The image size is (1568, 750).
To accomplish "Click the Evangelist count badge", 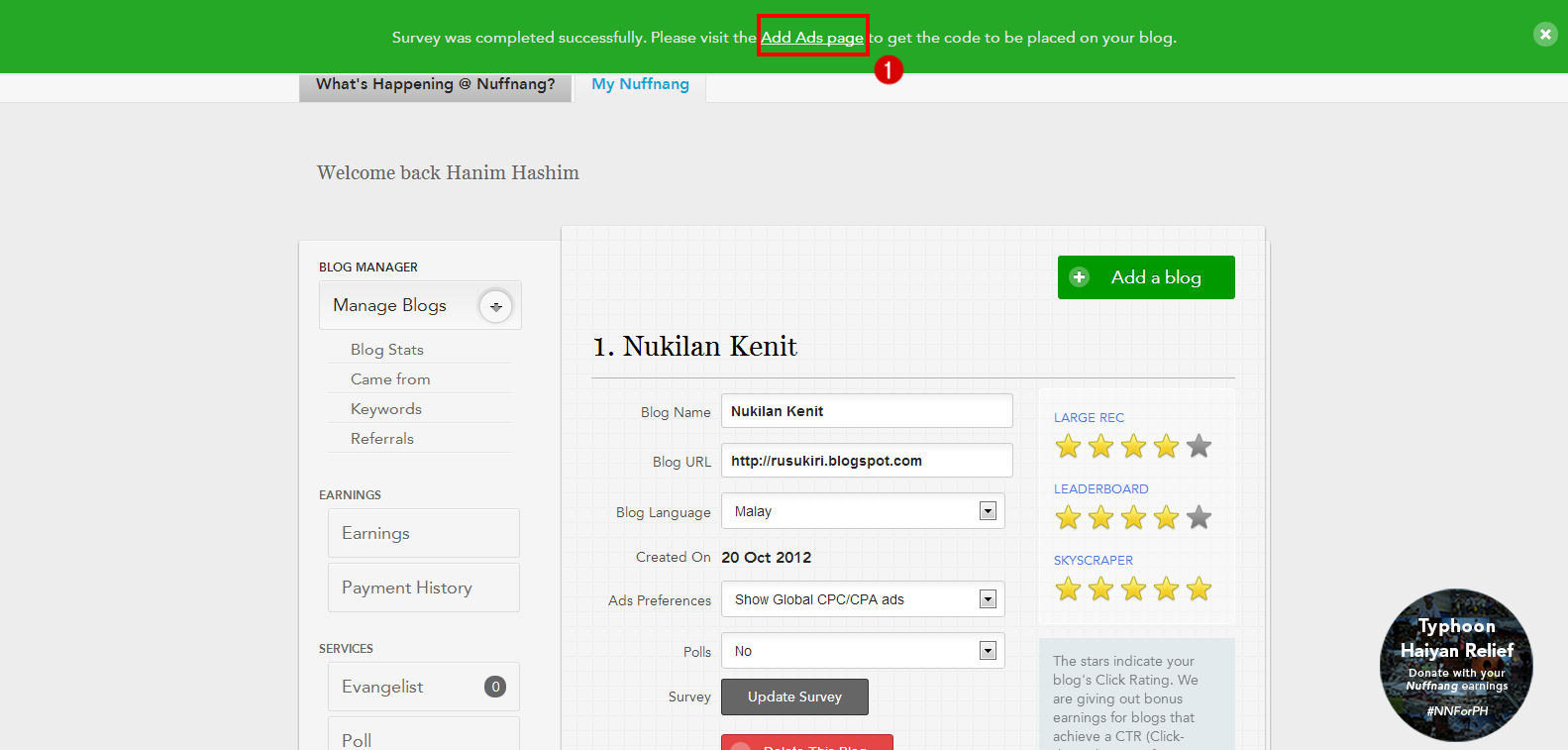I will point(495,687).
